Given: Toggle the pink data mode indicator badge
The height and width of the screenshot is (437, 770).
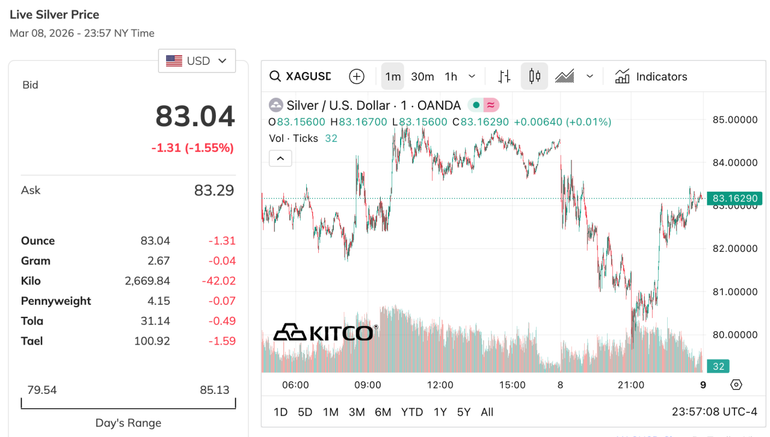Looking at the screenshot, I should pyautogui.click(x=491, y=105).
